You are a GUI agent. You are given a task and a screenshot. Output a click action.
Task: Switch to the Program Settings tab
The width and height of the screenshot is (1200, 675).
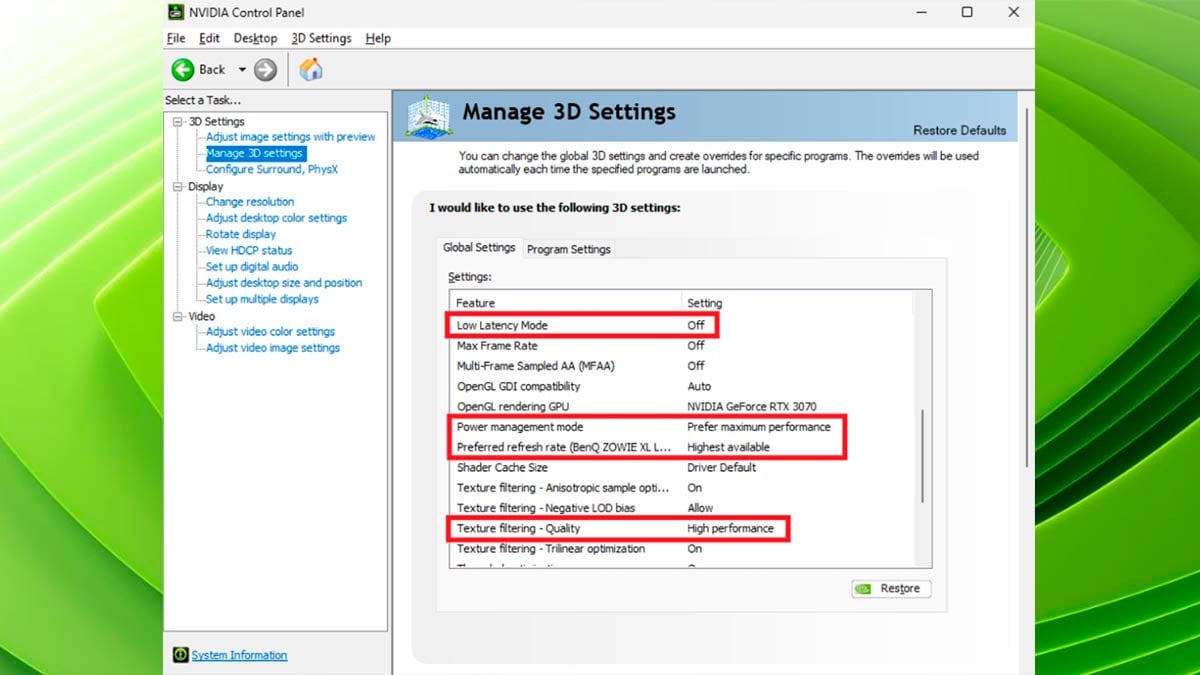pyautogui.click(x=568, y=249)
